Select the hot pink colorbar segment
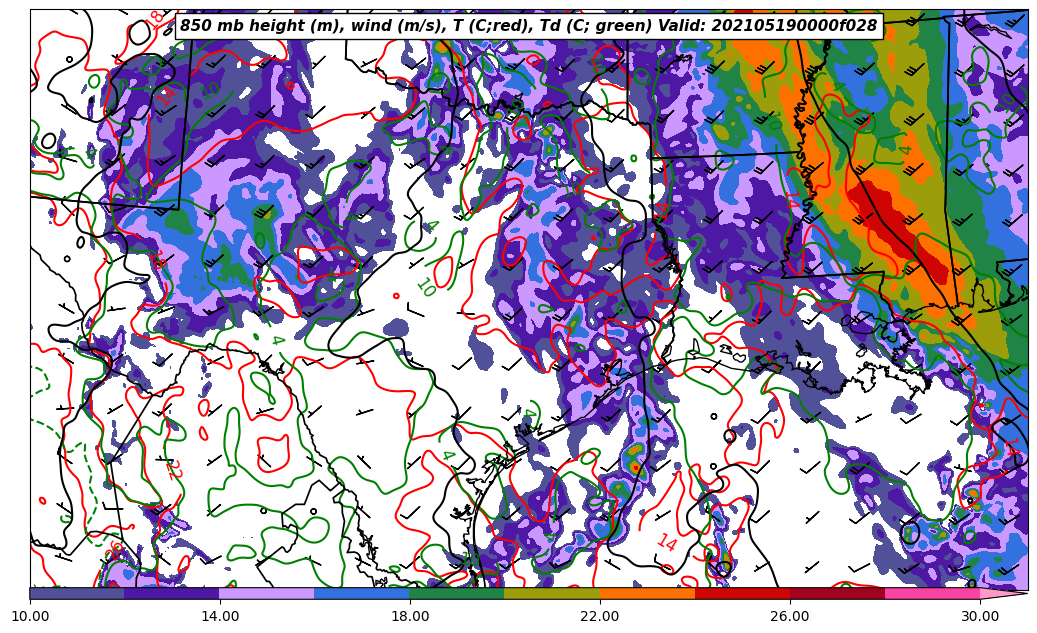 point(931,593)
